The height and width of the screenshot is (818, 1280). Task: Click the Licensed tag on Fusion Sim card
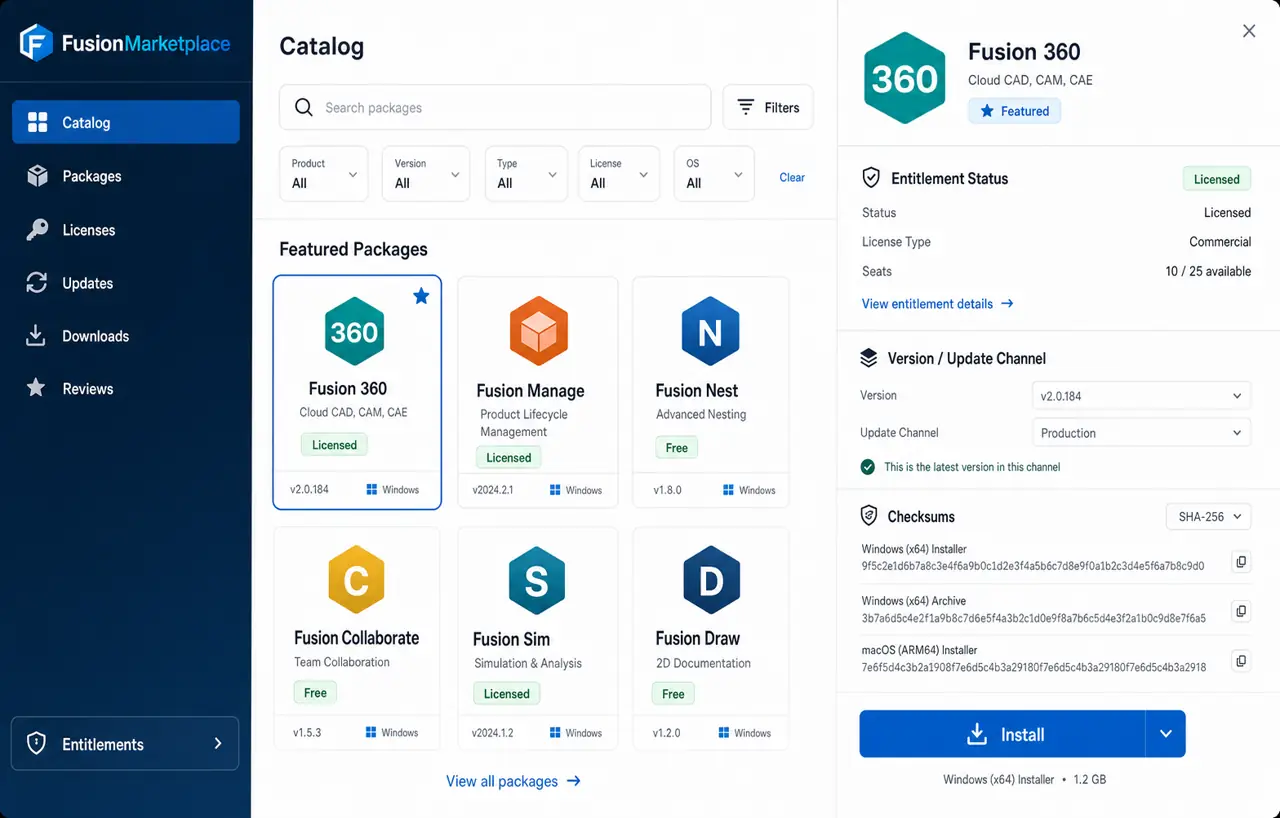pos(507,694)
